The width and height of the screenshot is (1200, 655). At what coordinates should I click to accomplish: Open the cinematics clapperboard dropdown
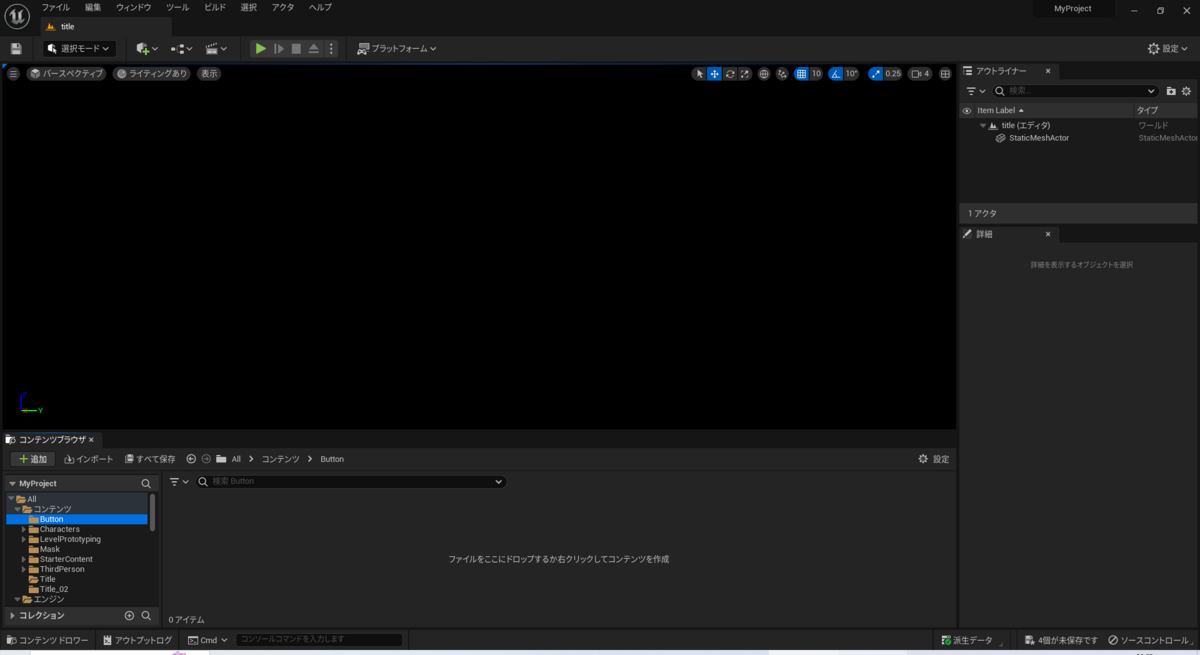click(216, 48)
